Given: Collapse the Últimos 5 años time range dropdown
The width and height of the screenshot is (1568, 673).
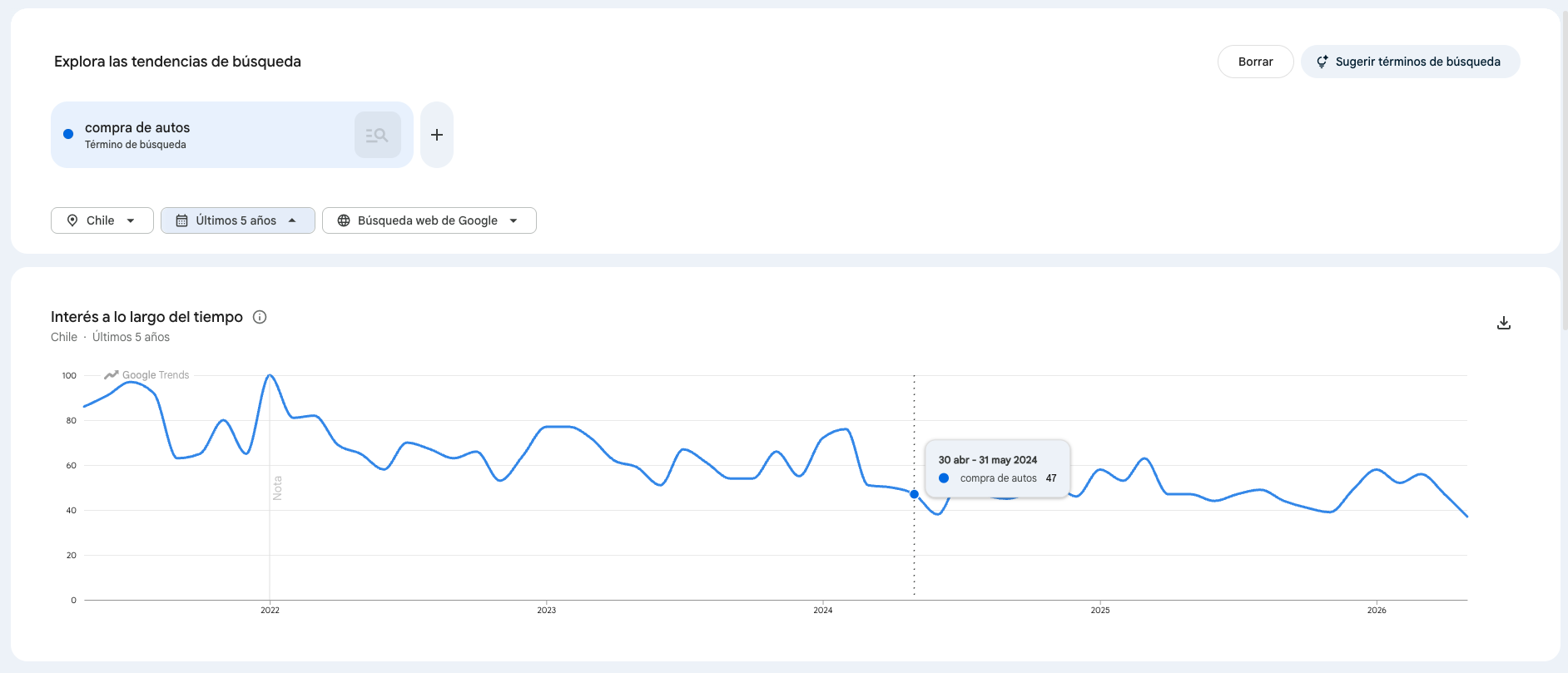Looking at the screenshot, I should [238, 220].
